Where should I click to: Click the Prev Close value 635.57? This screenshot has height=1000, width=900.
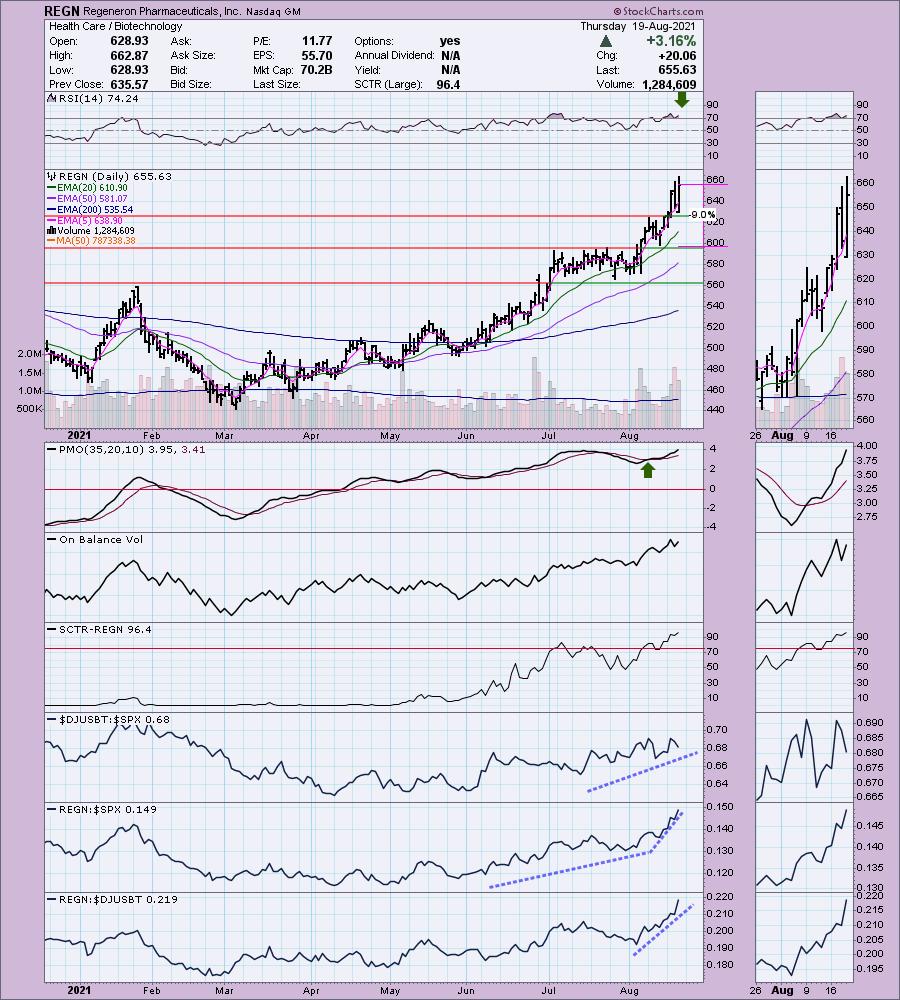click(x=129, y=84)
